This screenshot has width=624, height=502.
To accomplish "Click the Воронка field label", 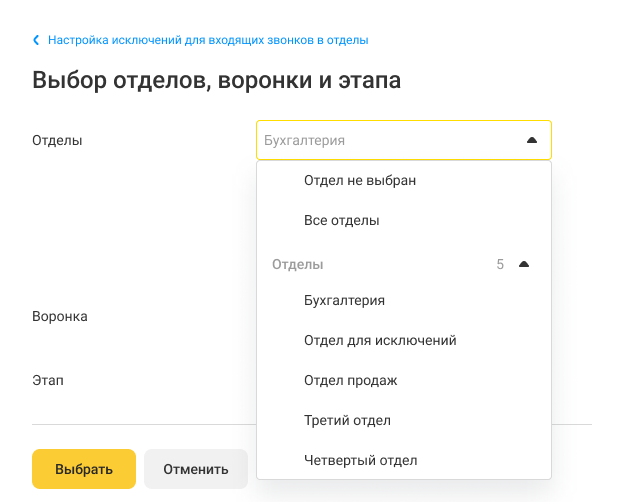I will pyautogui.click(x=60, y=316).
